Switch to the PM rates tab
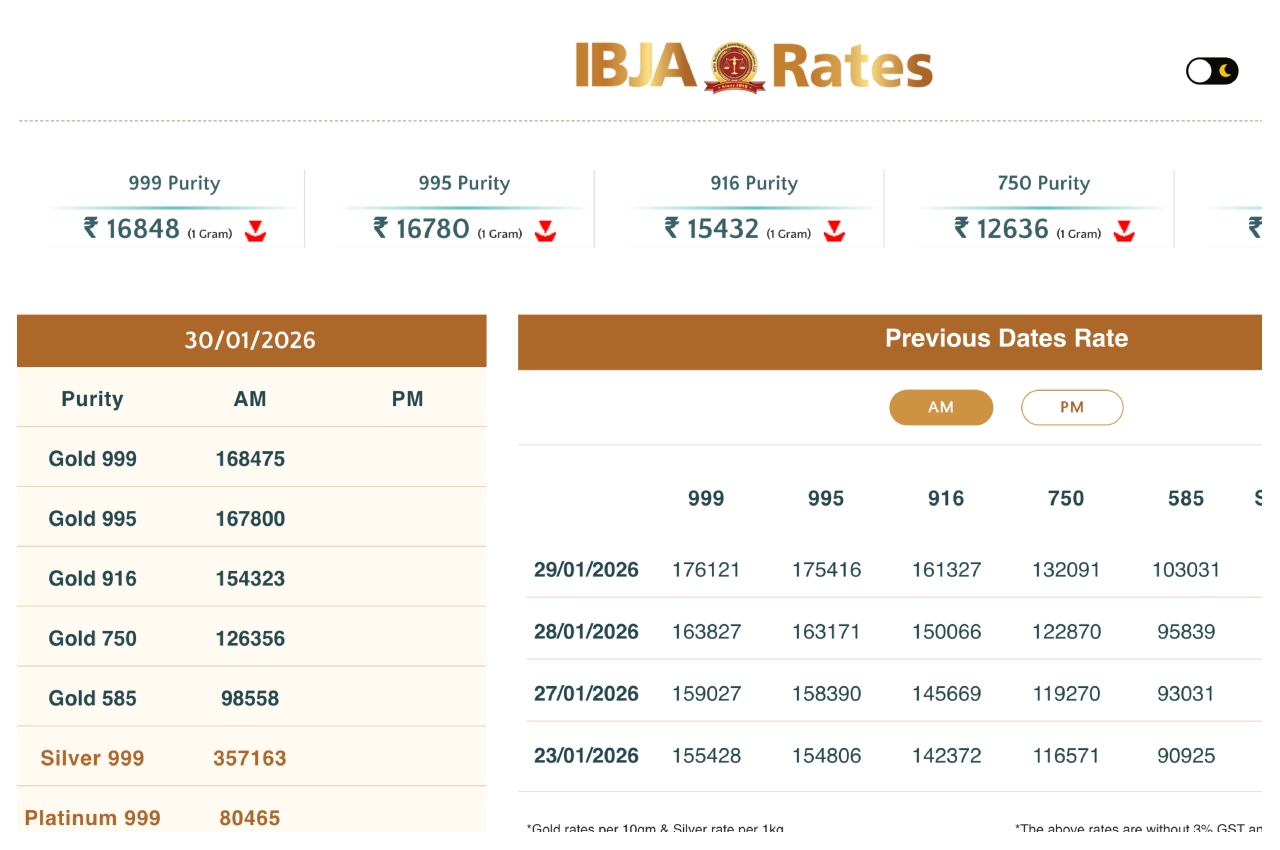The width and height of the screenshot is (1280, 850). [x=1072, y=408]
